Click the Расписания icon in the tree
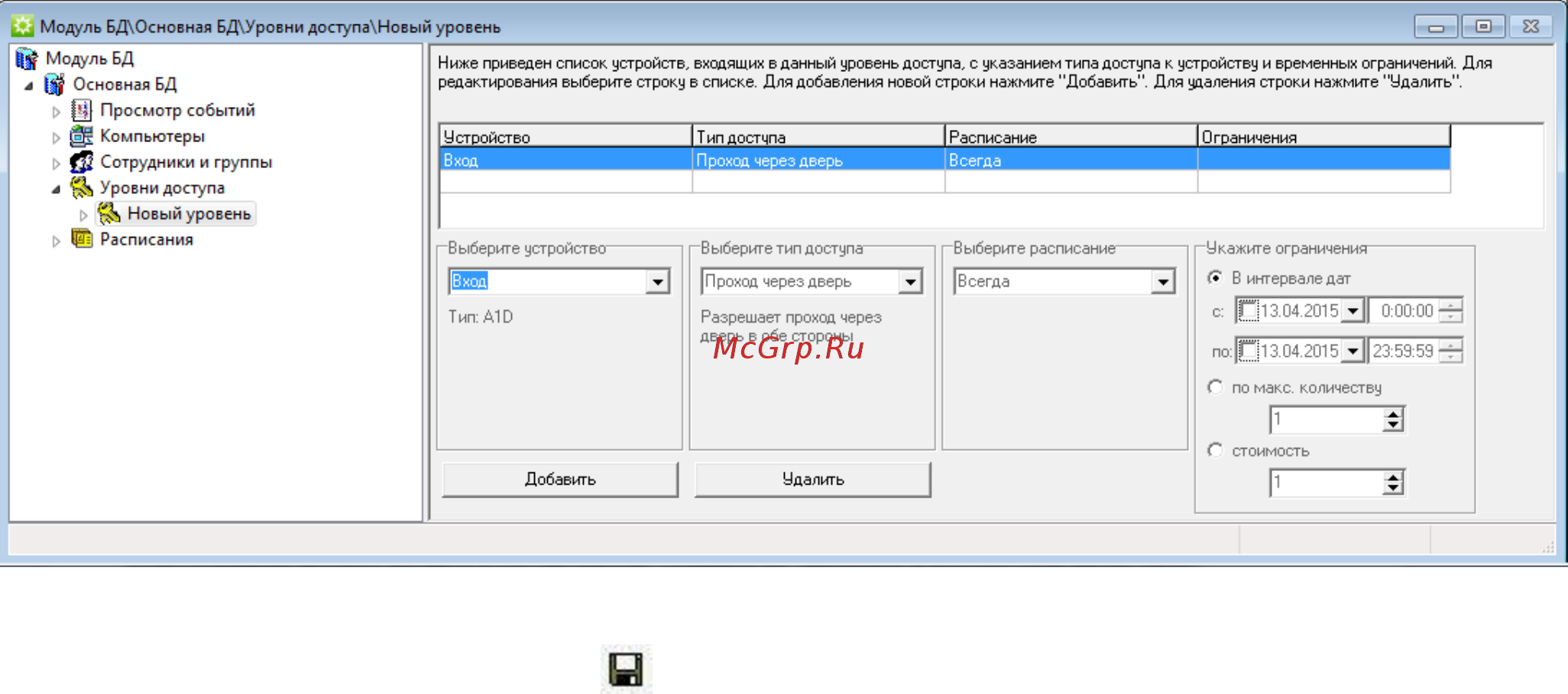Image resolution: width=1568 pixels, height=694 pixels. tap(82, 239)
